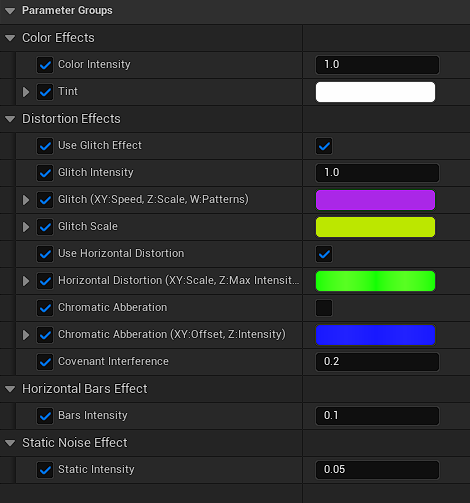Select the Covenant Interference label

(x=113, y=361)
